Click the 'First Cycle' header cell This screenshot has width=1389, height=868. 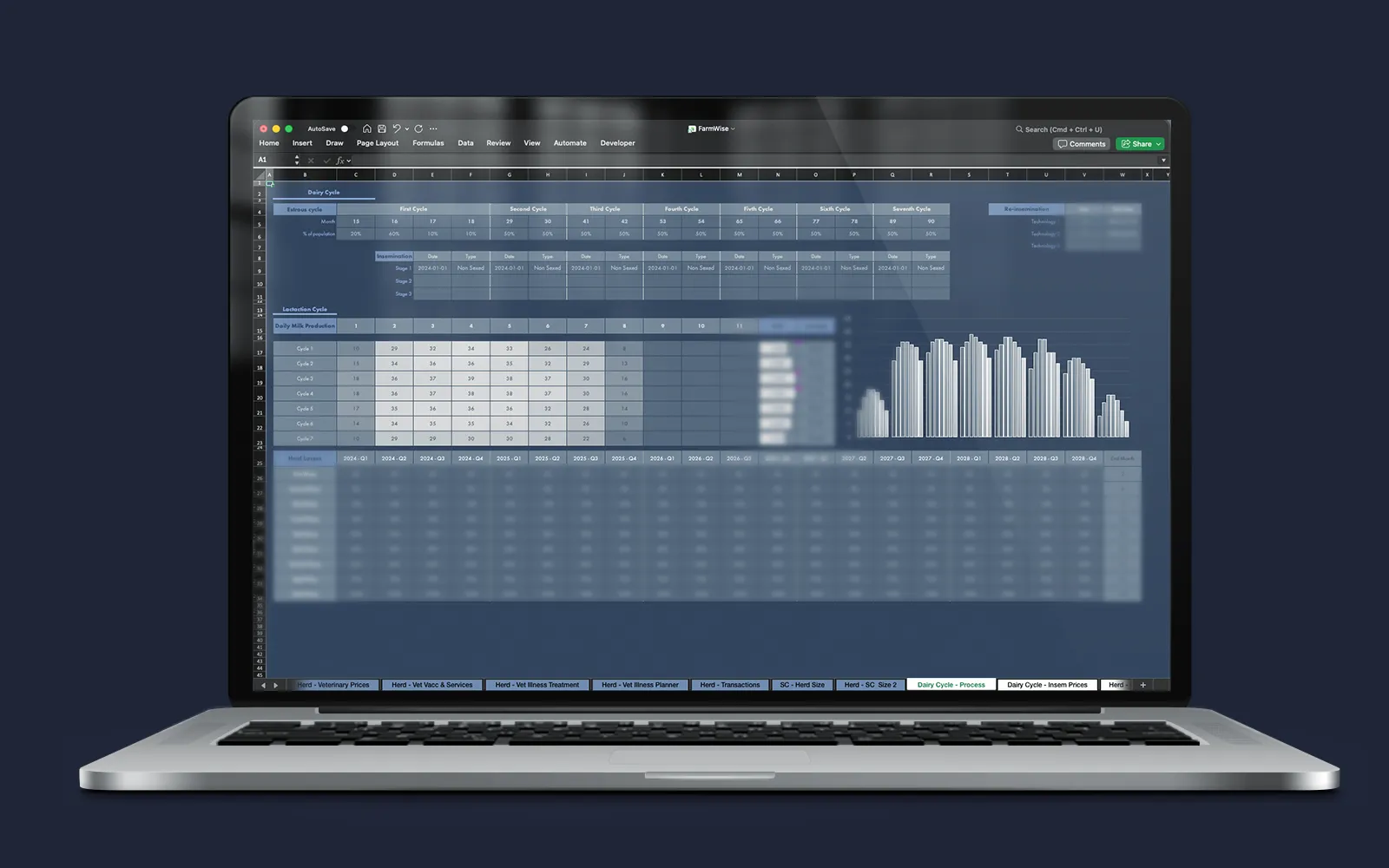click(413, 209)
